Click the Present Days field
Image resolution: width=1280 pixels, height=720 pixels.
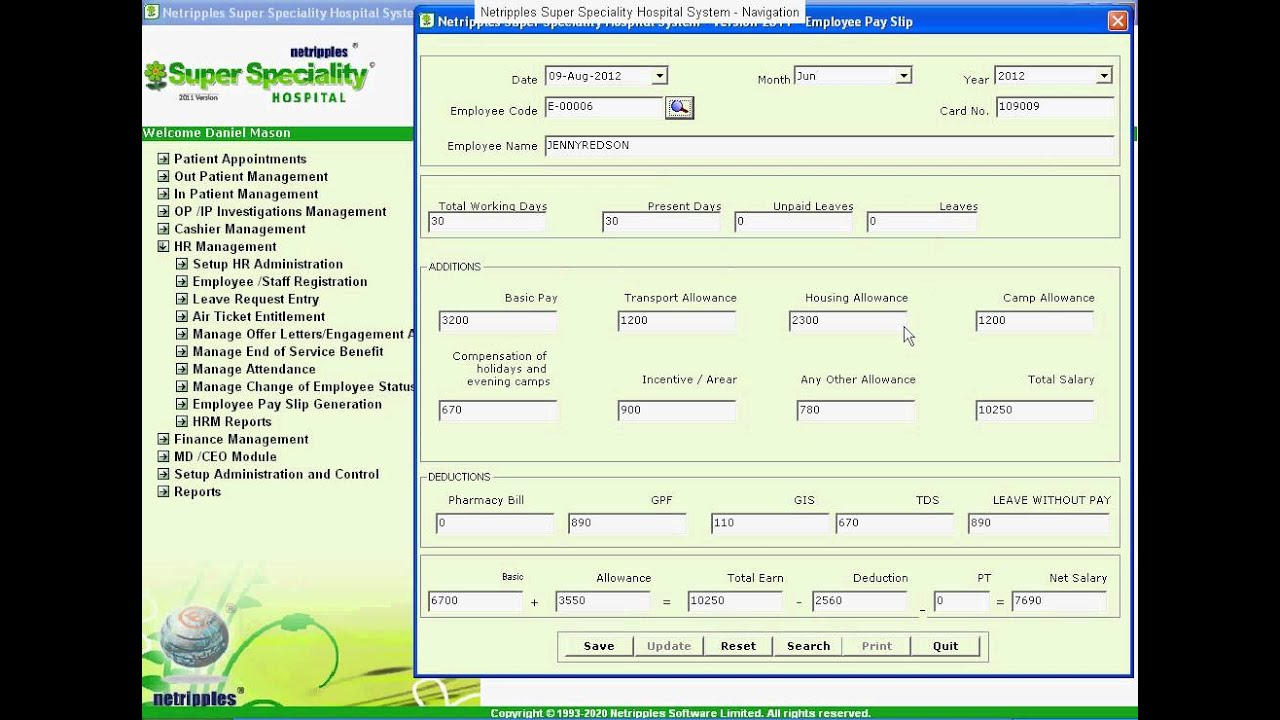pyautogui.click(x=661, y=222)
